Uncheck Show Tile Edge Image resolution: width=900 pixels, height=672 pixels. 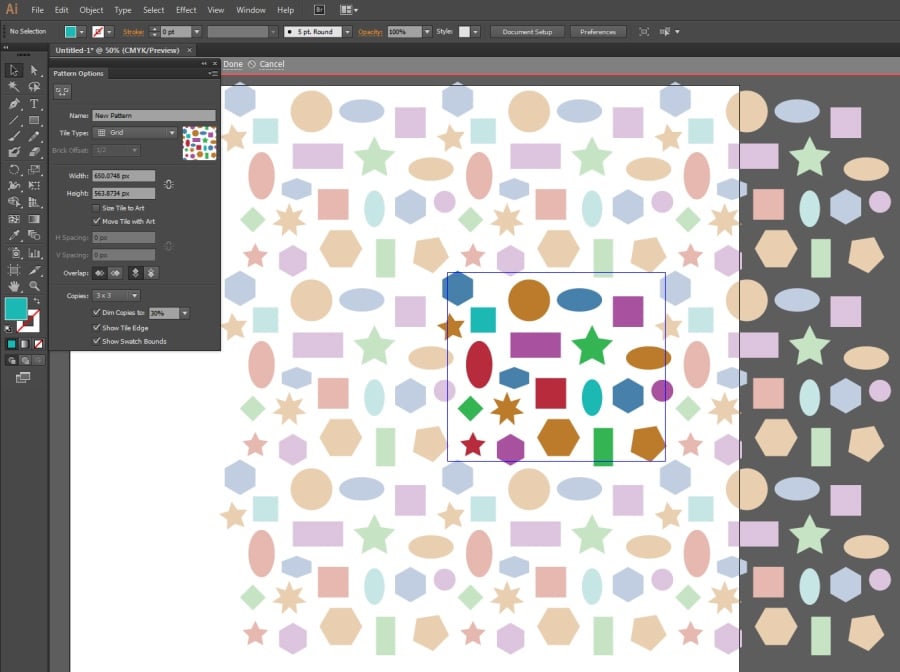[96, 327]
